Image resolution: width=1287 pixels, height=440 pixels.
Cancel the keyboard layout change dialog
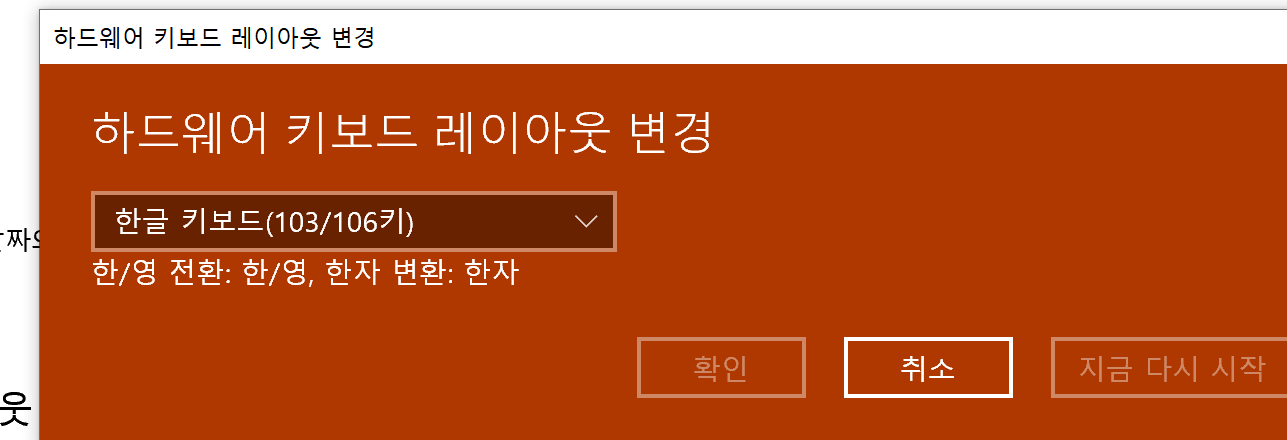pyautogui.click(x=928, y=367)
